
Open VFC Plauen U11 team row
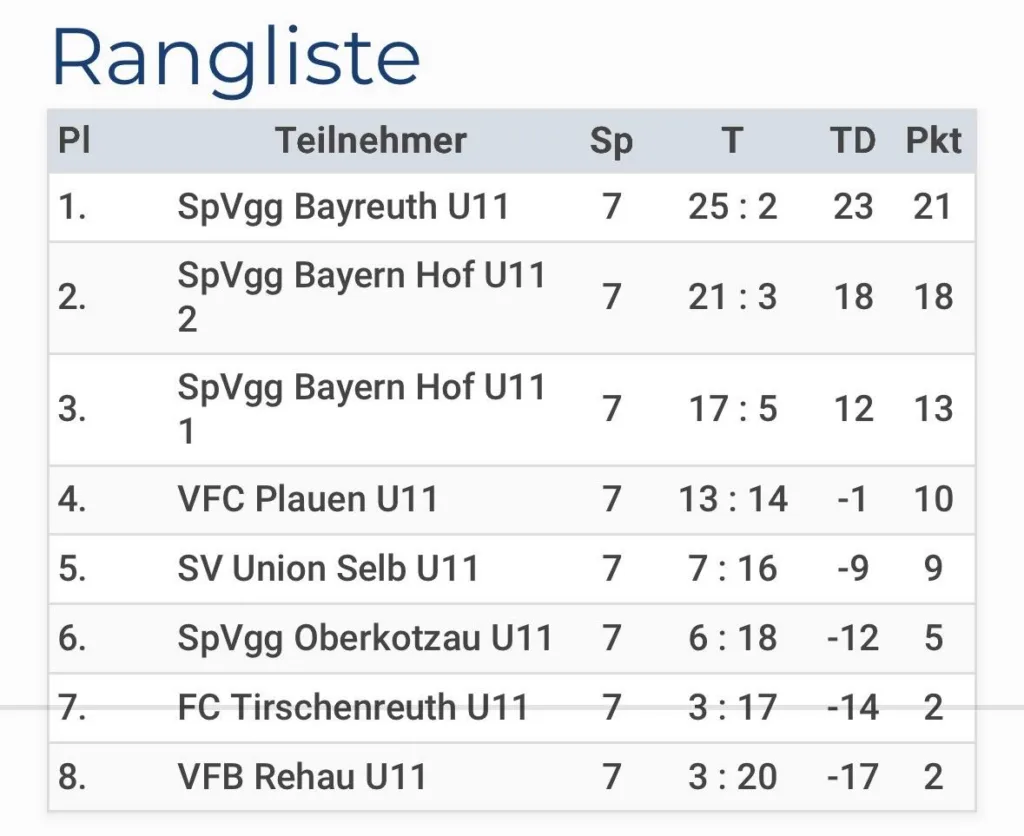[x=307, y=499]
